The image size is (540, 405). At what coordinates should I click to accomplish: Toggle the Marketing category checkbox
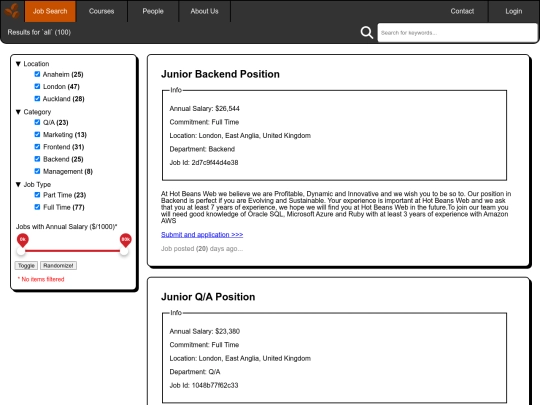37,134
